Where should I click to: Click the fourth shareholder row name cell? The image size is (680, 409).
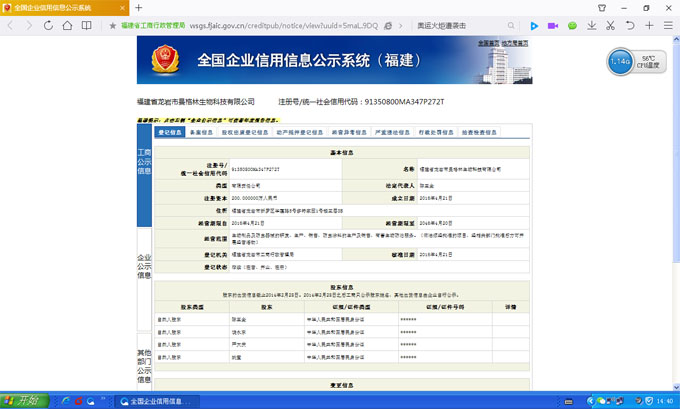pos(267,357)
